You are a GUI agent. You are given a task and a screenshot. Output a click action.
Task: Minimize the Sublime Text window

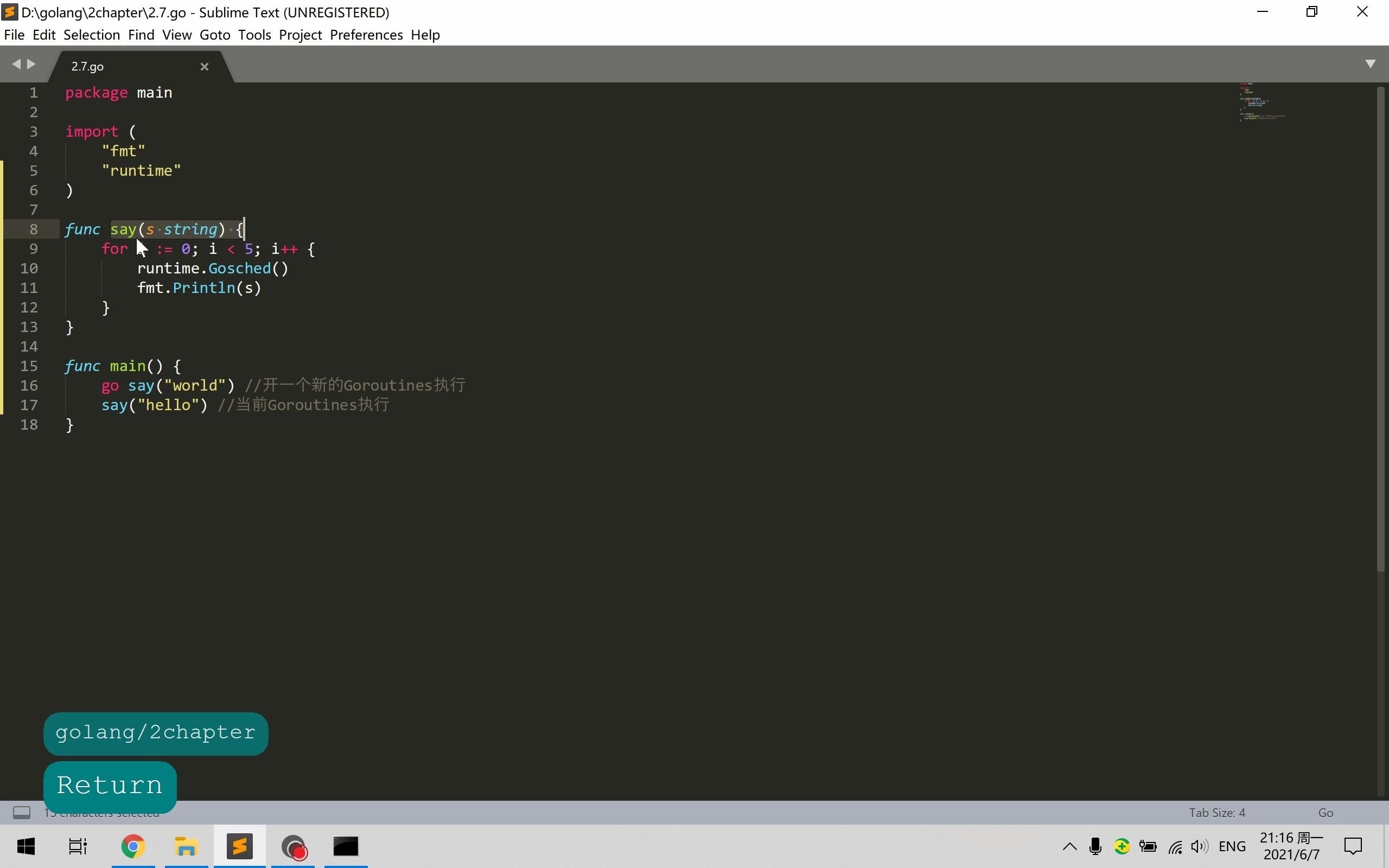click(x=1262, y=12)
